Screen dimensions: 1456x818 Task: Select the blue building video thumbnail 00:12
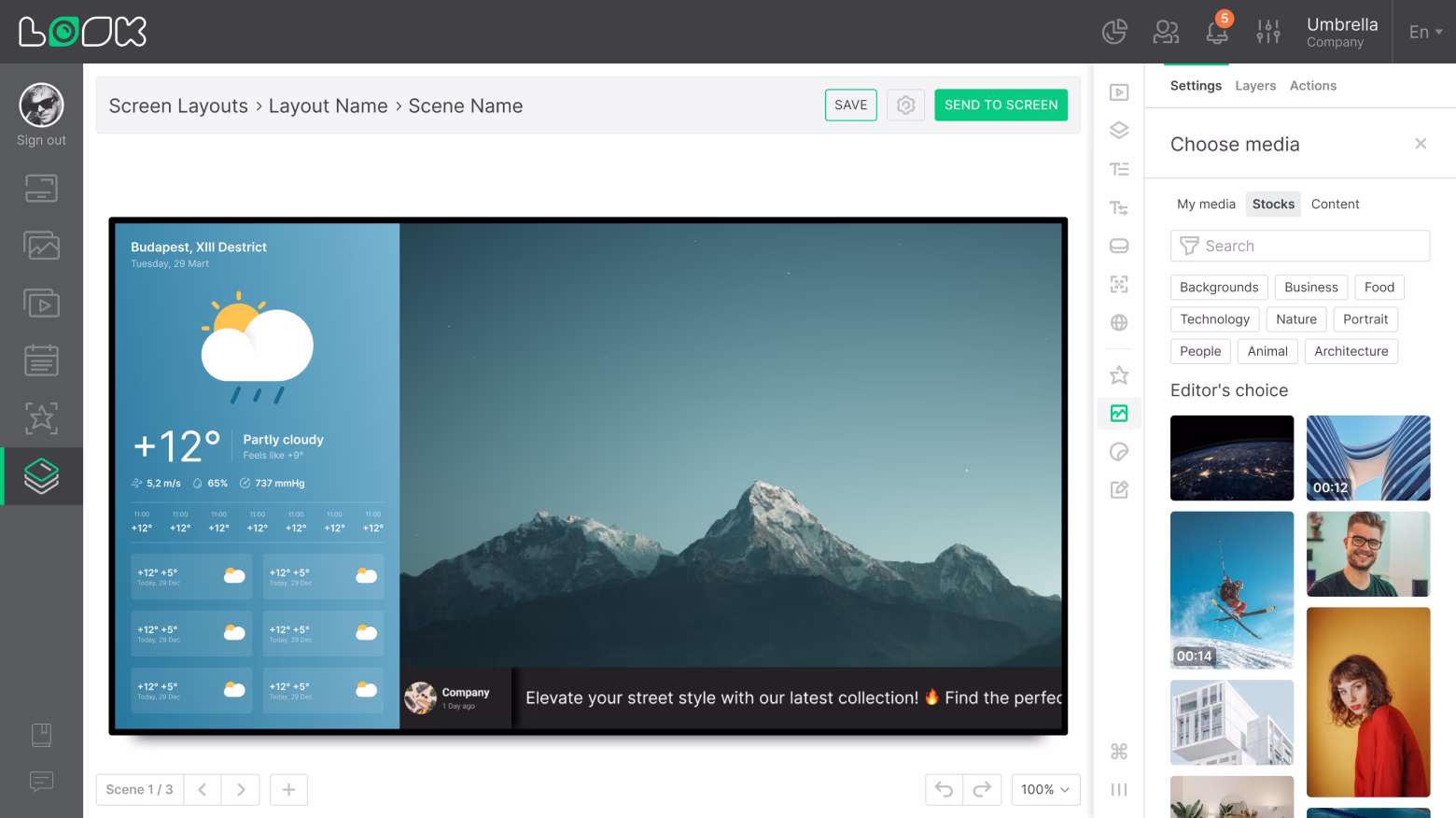[x=1368, y=458]
